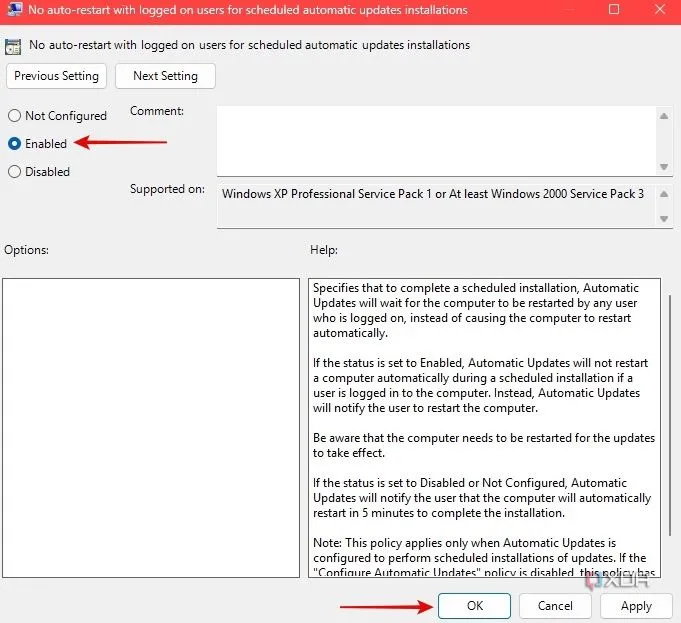Screen dimensions: 681x623
Task: Click the 'Options:' label
Action: pos(26,250)
